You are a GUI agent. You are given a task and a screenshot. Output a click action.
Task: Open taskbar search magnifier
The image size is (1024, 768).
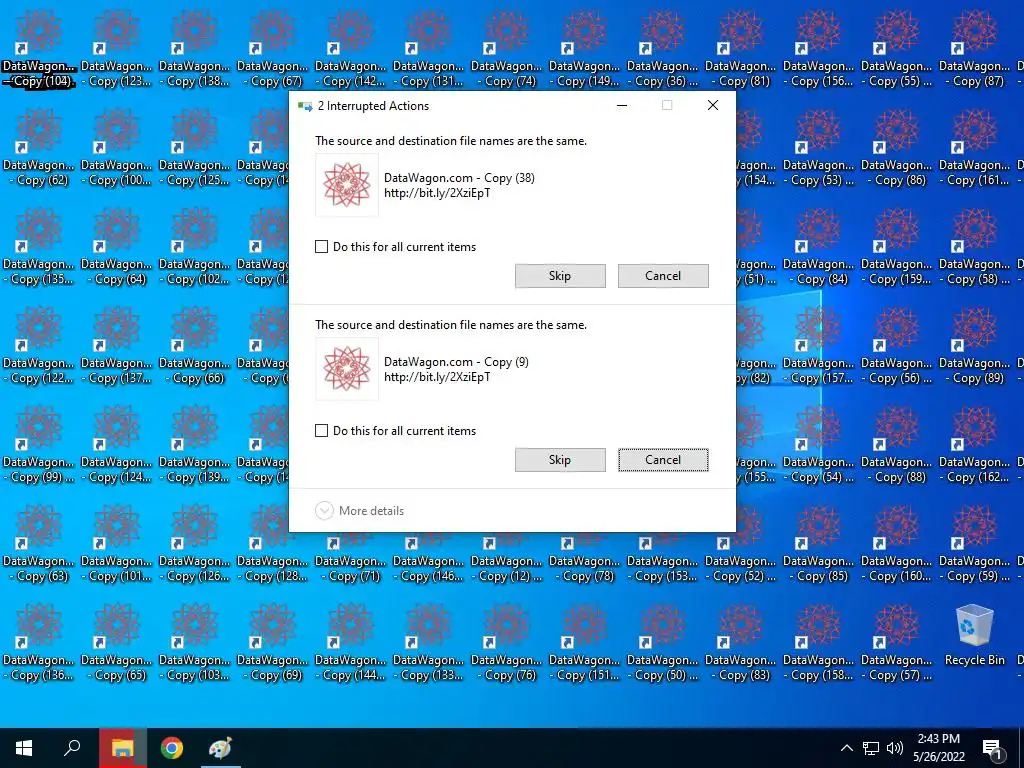tap(72, 748)
